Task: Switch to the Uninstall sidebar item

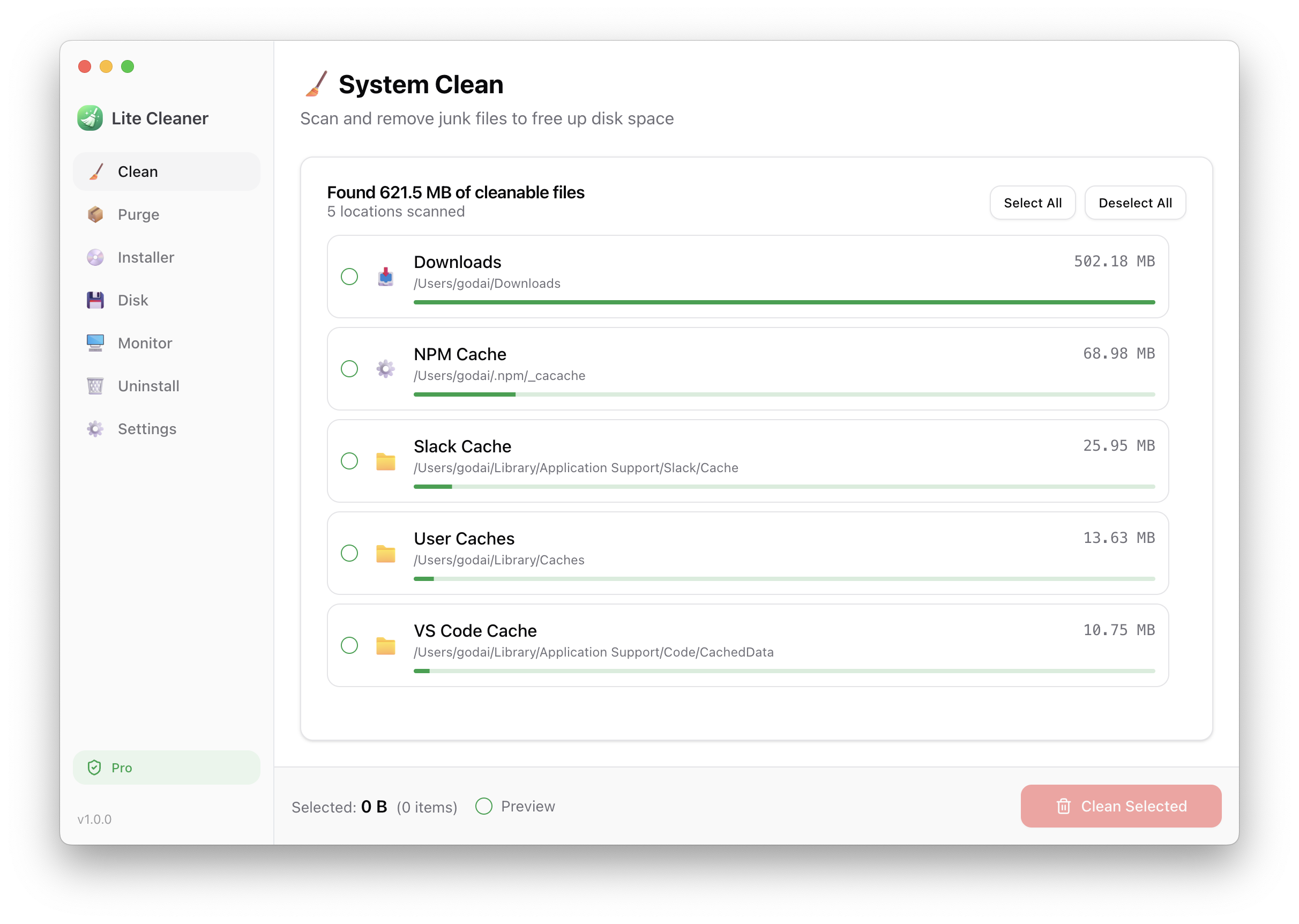Action: pyautogui.click(x=148, y=386)
